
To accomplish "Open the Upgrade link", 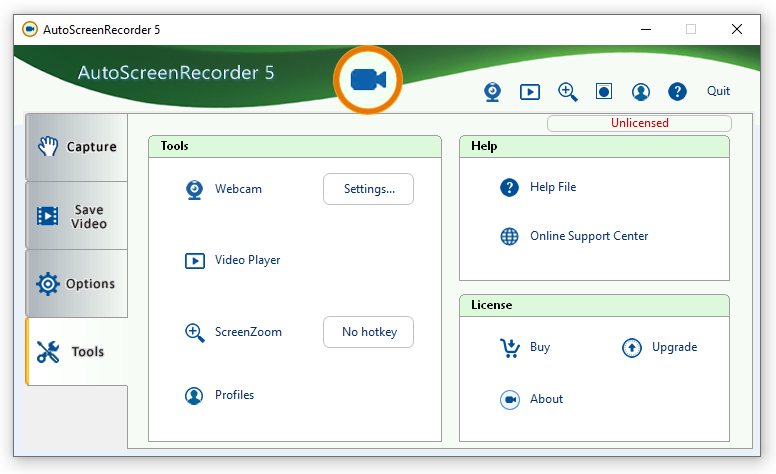I will click(675, 347).
